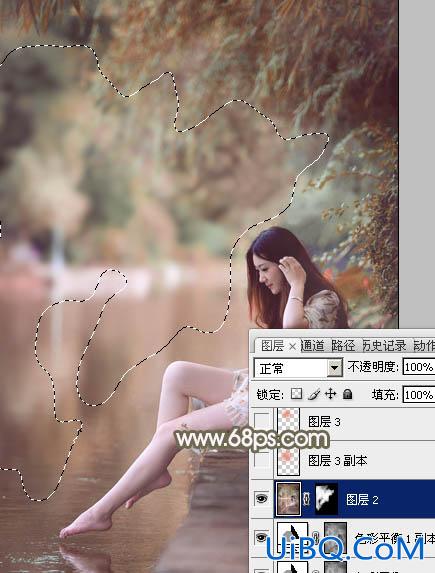Click the 图层 2 mask link icon
Image resolution: width=435 pixels, height=573 pixels.
coord(307,499)
